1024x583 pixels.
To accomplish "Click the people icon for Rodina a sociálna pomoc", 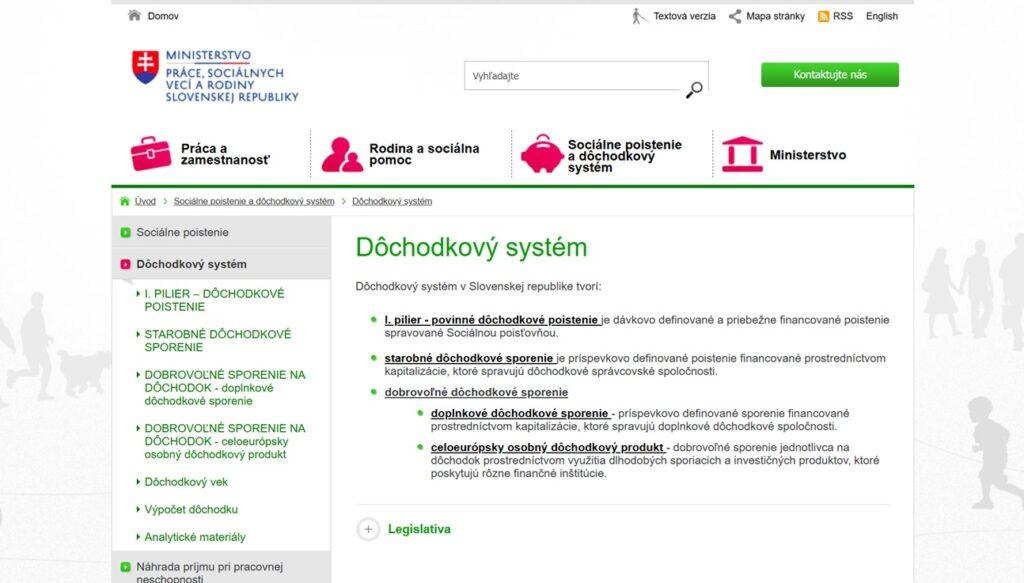I will pyautogui.click(x=341, y=154).
